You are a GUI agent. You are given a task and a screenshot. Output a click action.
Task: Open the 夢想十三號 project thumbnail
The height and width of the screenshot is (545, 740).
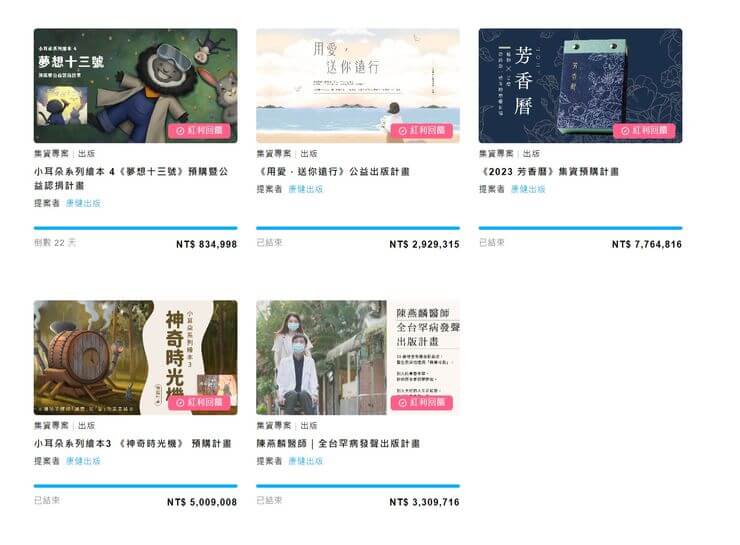(135, 86)
